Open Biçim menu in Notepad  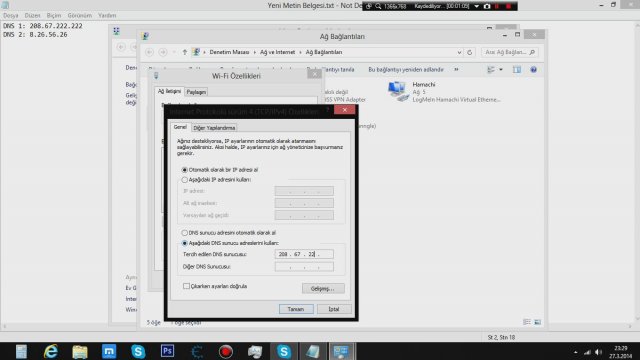pos(53,16)
